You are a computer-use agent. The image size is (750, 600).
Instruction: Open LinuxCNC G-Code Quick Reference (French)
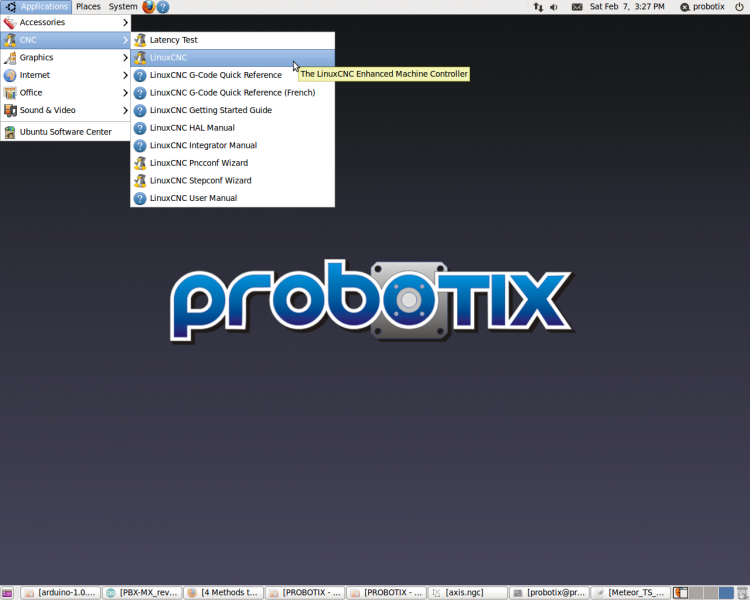click(x=232, y=93)
